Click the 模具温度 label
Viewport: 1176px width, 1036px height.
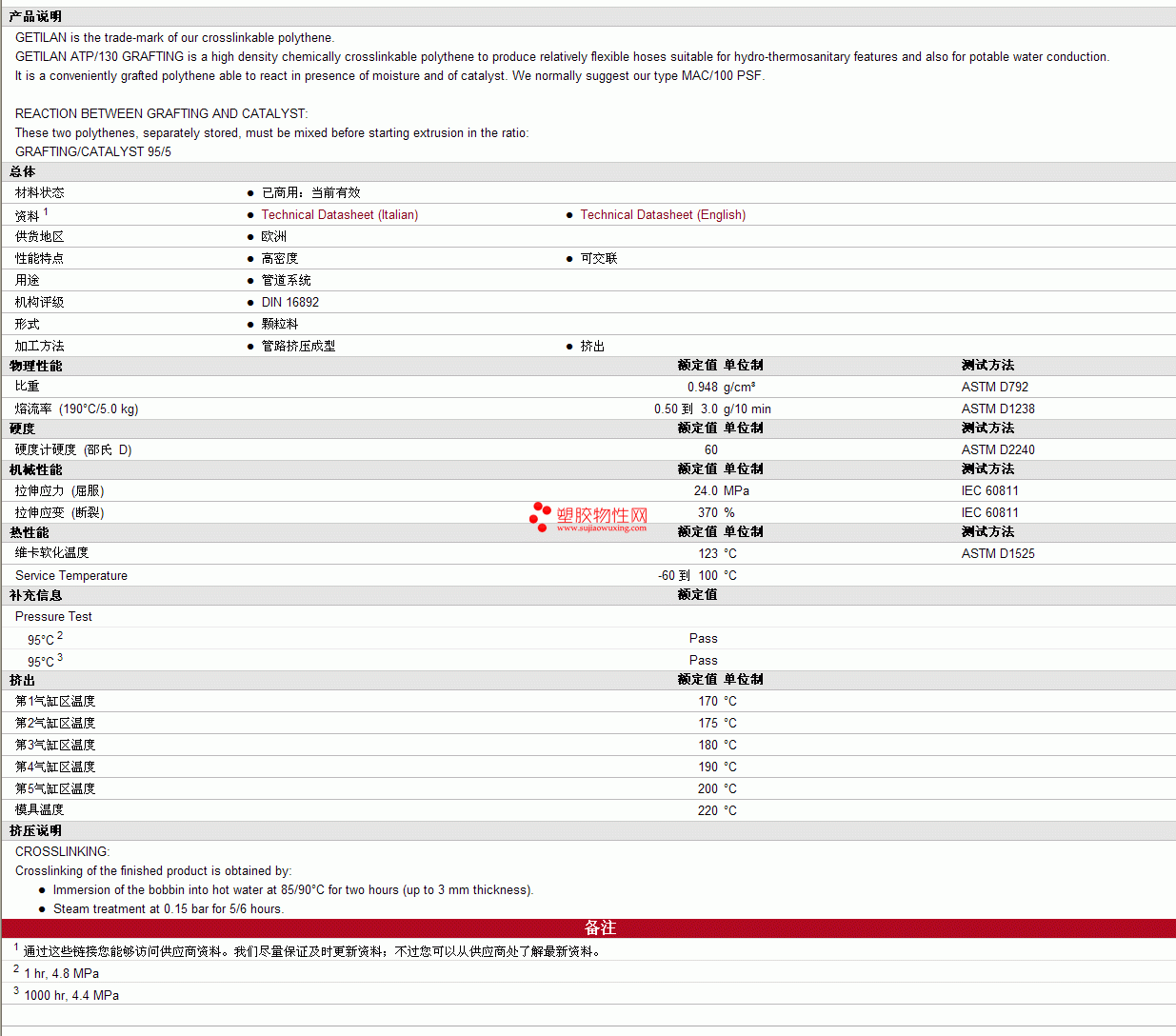coord(40,809)
